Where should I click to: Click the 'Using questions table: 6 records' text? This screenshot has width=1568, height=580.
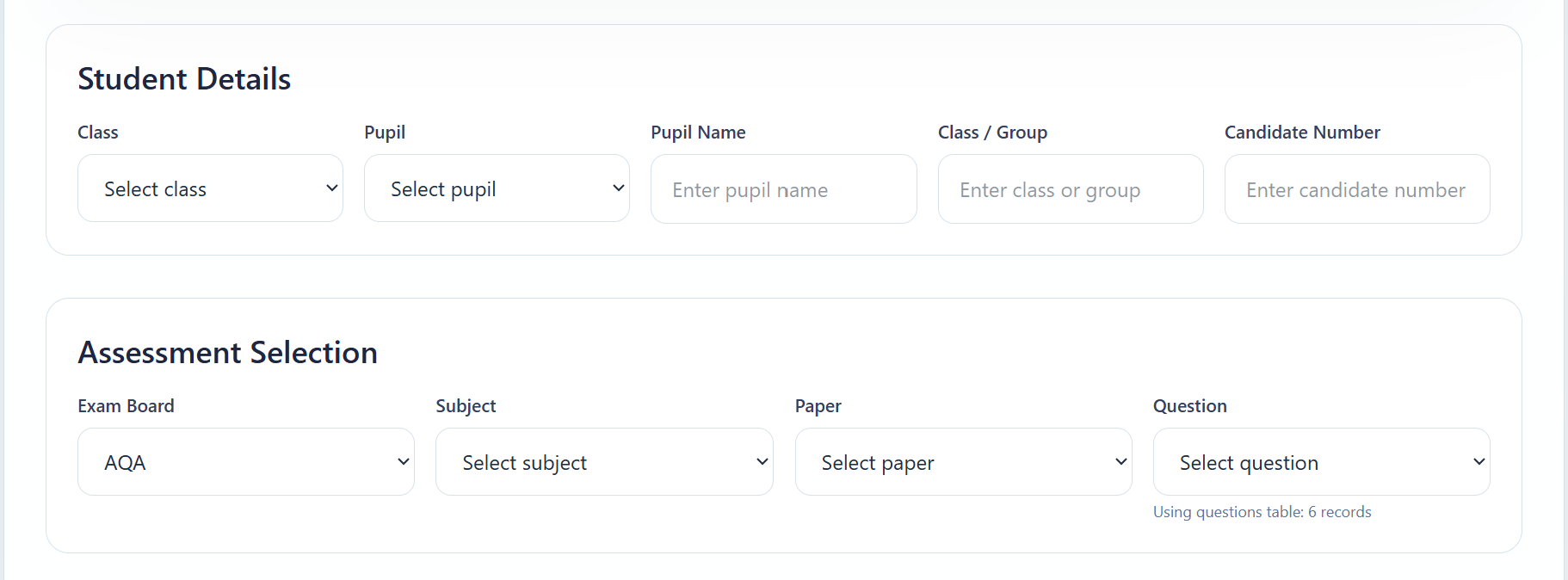coord(1262,512)
